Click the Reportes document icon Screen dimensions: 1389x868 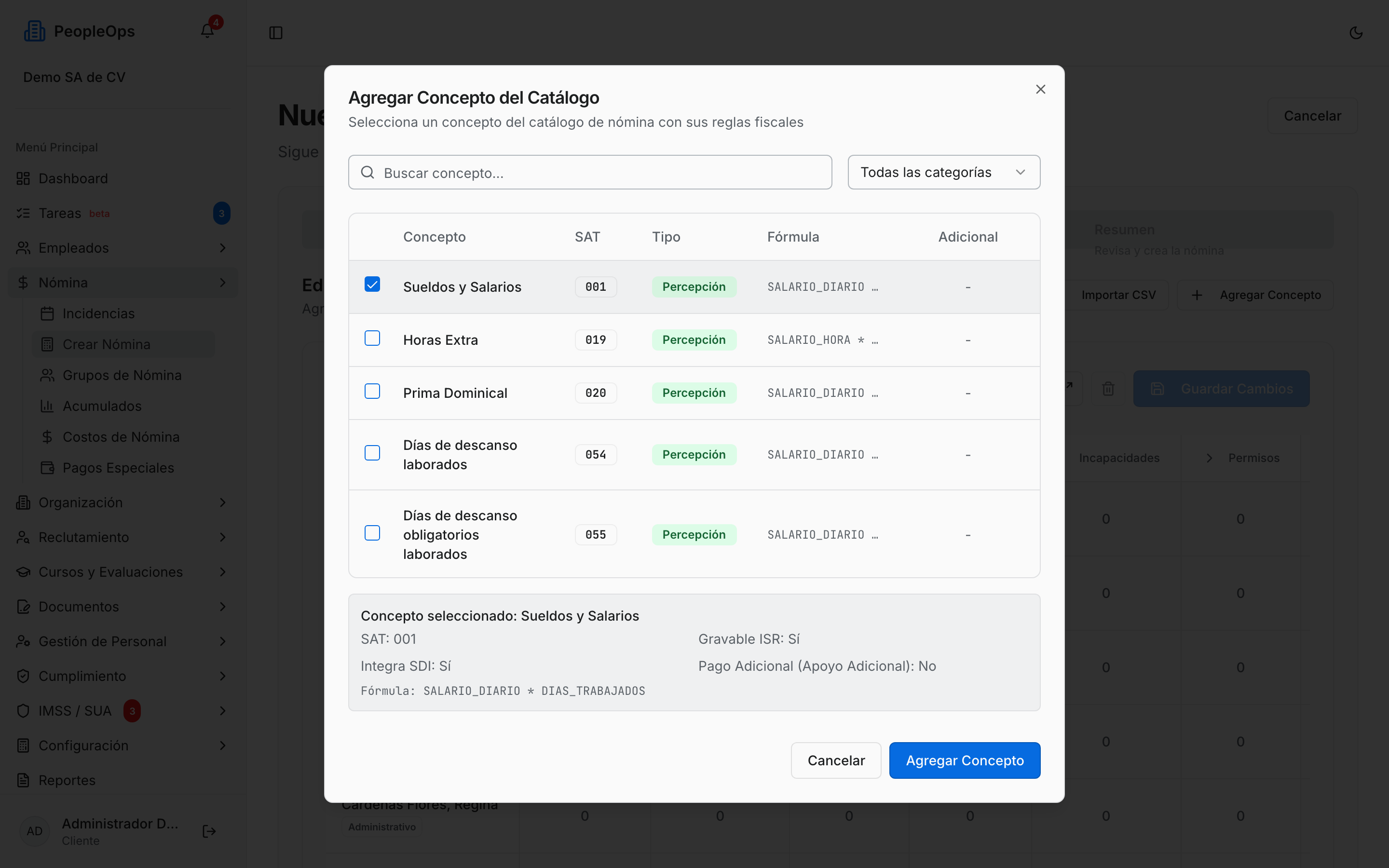(23, 780)
